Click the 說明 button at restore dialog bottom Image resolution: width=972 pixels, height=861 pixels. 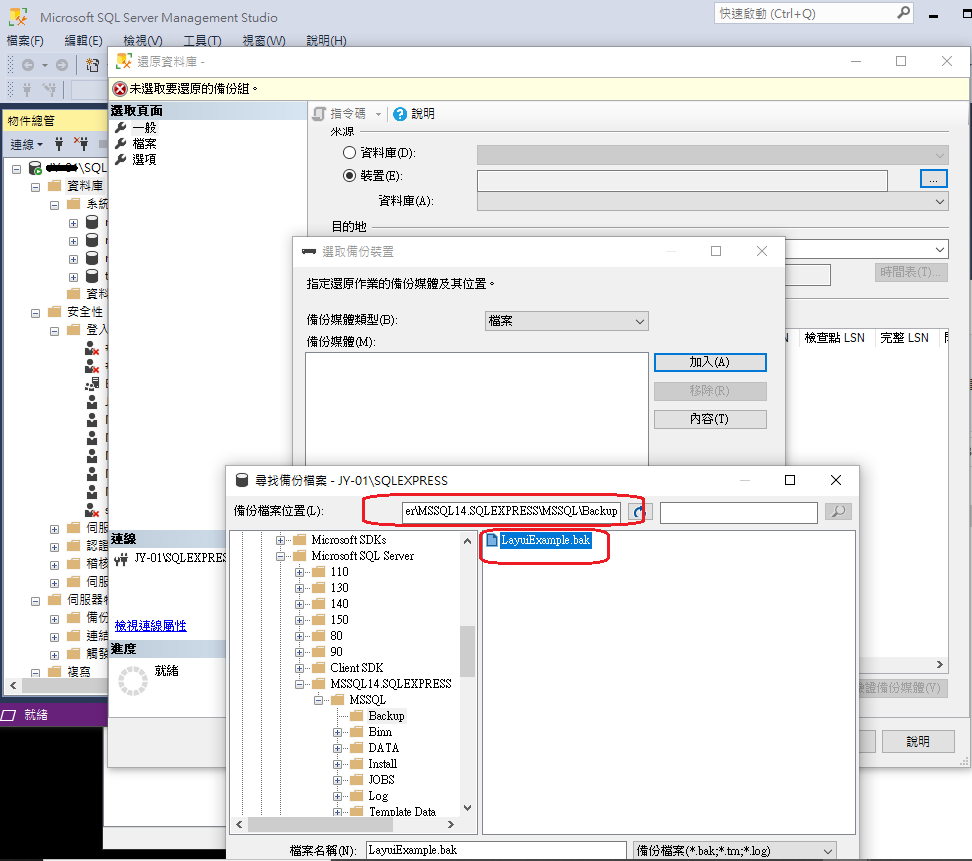pos(918,741)
